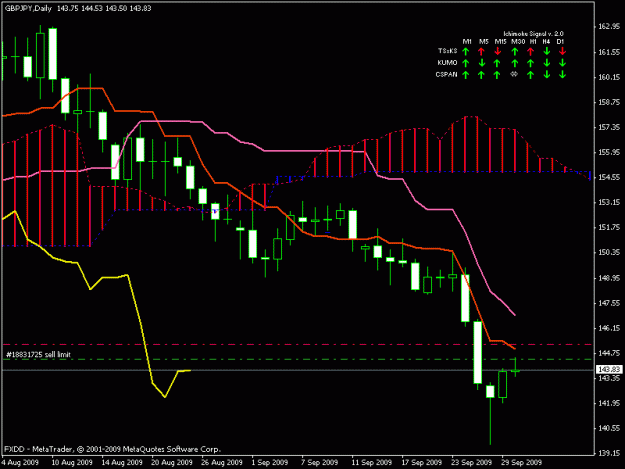This screenshot has height=469, width=625.
Task: Click the M5 timeframe column header
Action: pyautogui.click(x=483, y=41)
